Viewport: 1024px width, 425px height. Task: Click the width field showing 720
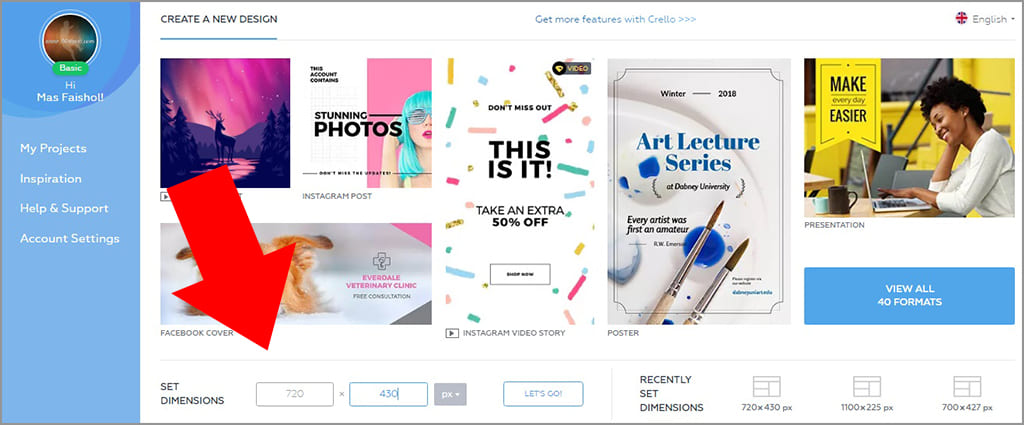pos(295,394)
